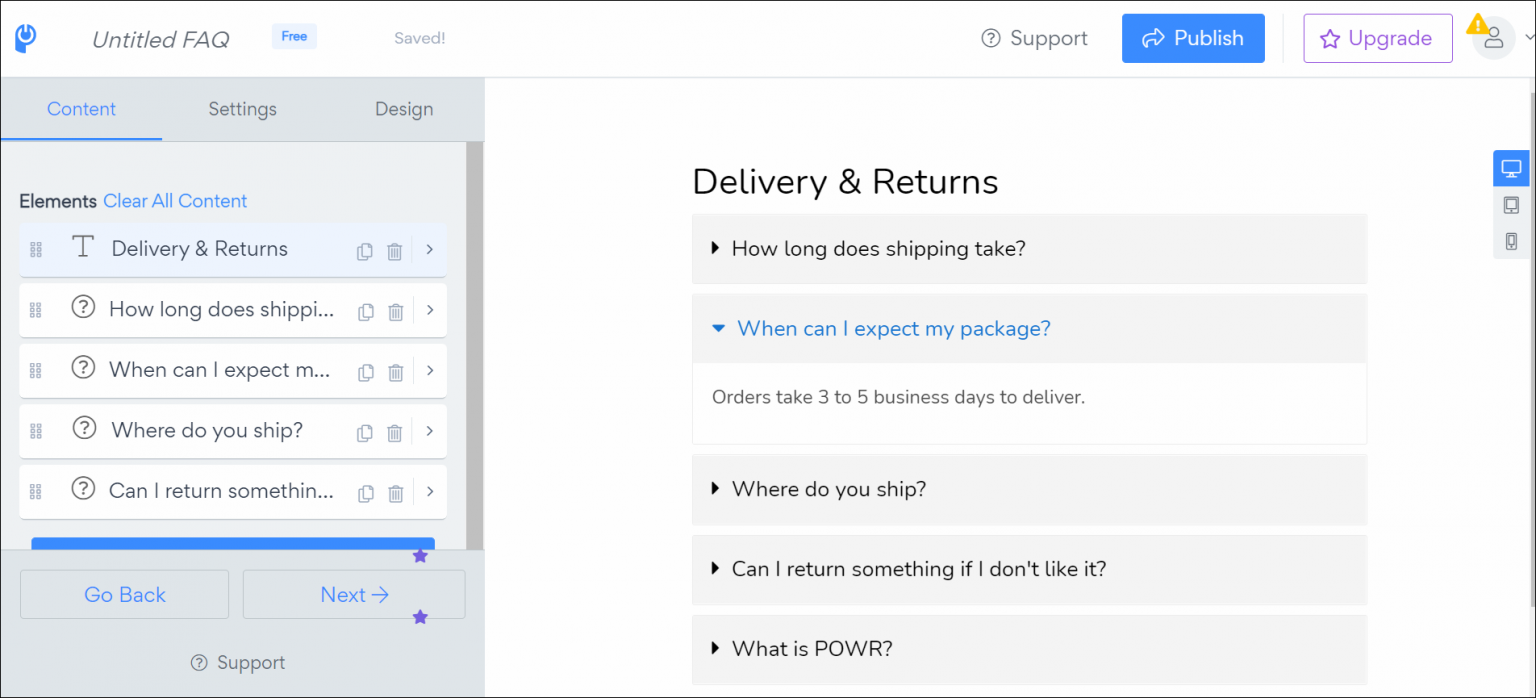Copy the 'Can I return something' element

tap(366, 493)
